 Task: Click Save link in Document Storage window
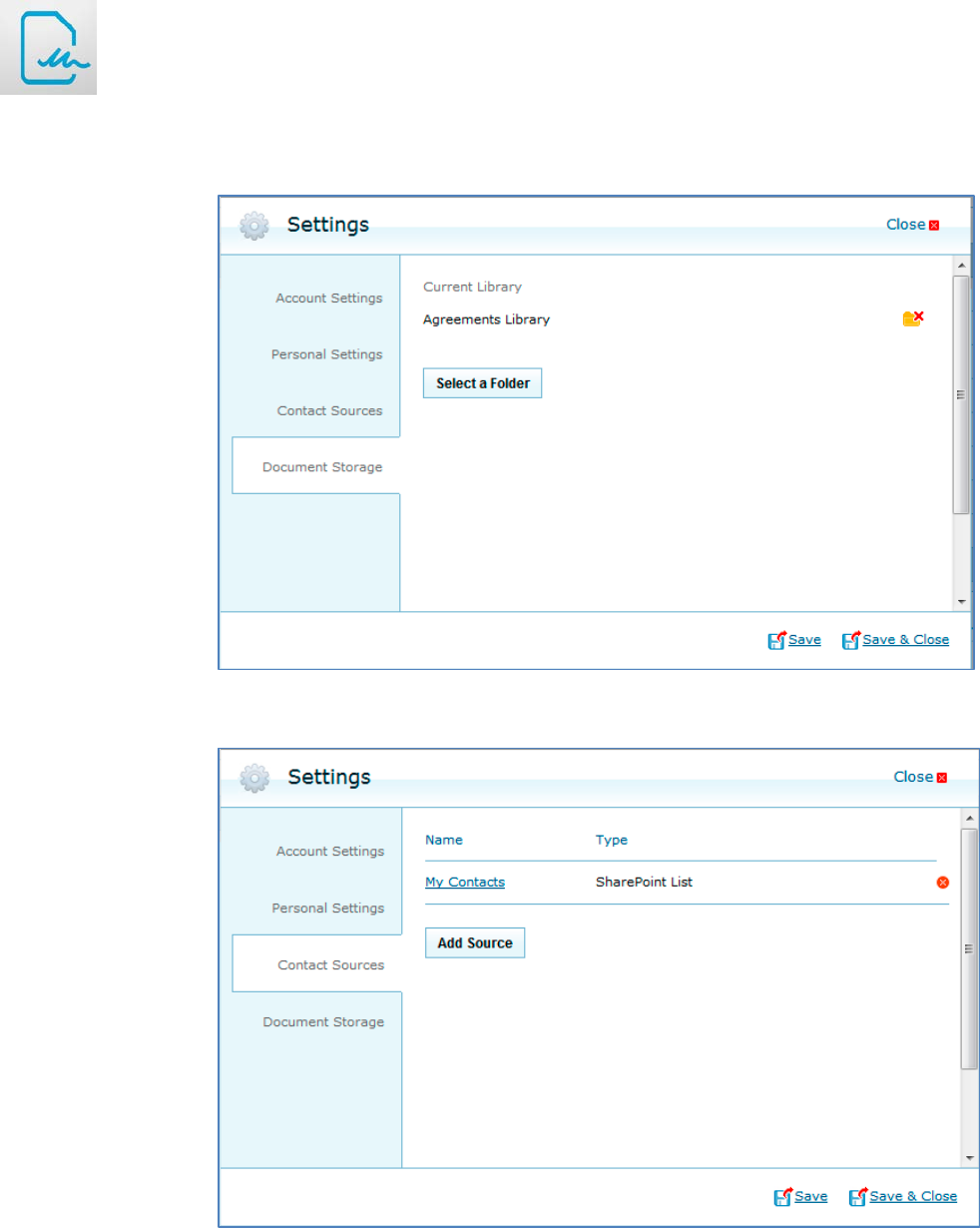(804, 640)
